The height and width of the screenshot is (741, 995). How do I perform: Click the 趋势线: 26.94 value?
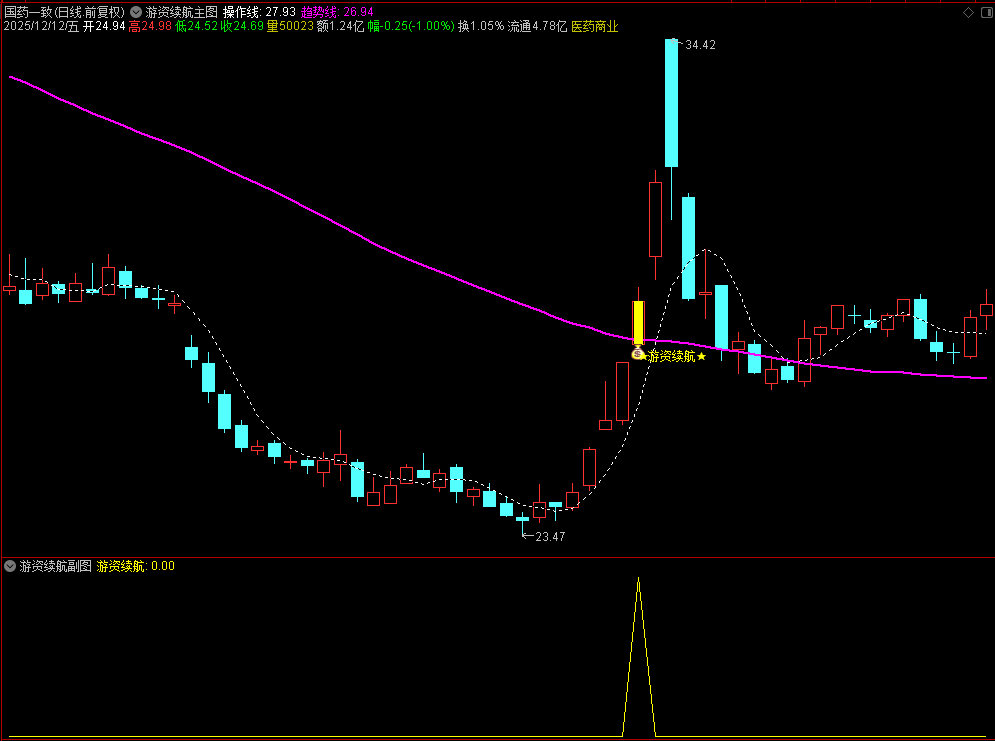(x=337, y=12)
